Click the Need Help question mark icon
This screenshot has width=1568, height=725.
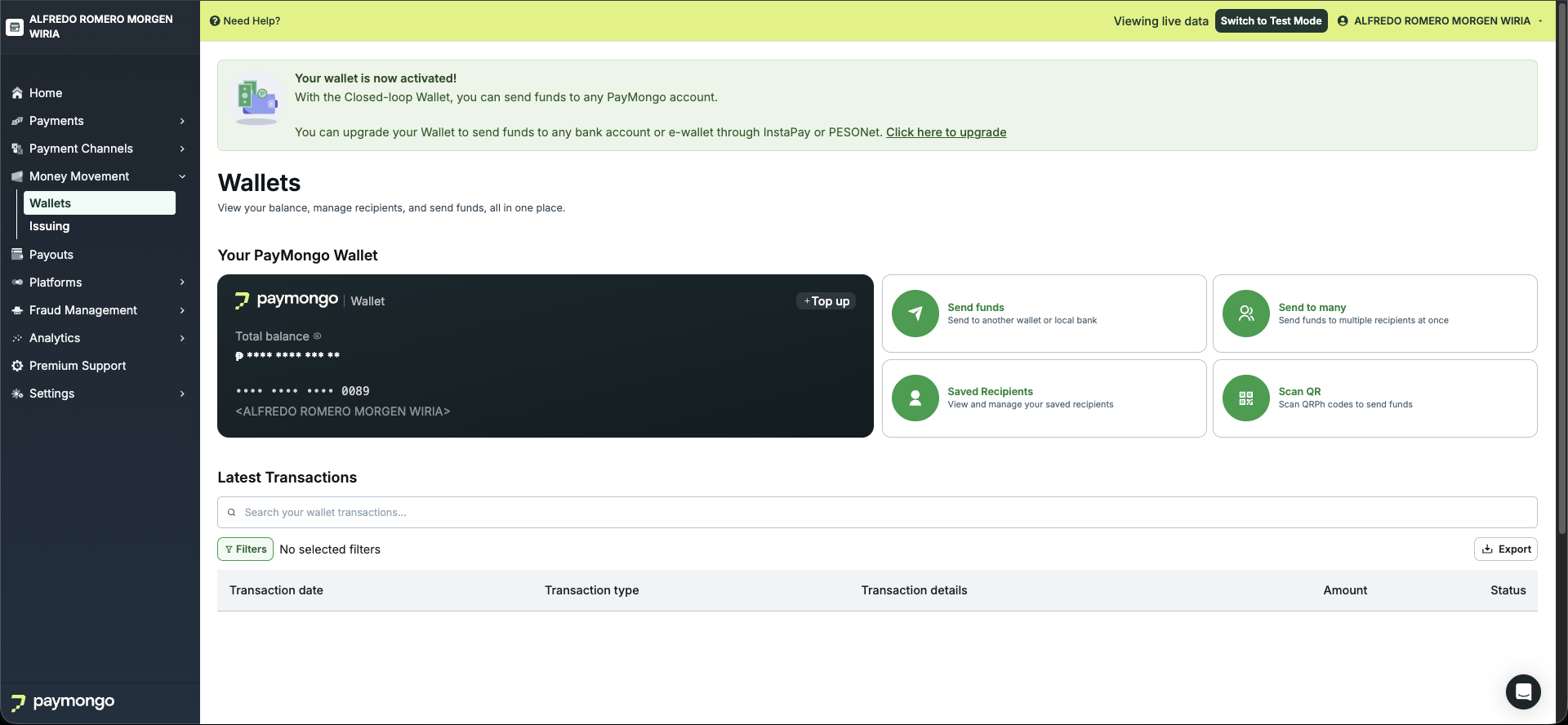coord(215,21)
